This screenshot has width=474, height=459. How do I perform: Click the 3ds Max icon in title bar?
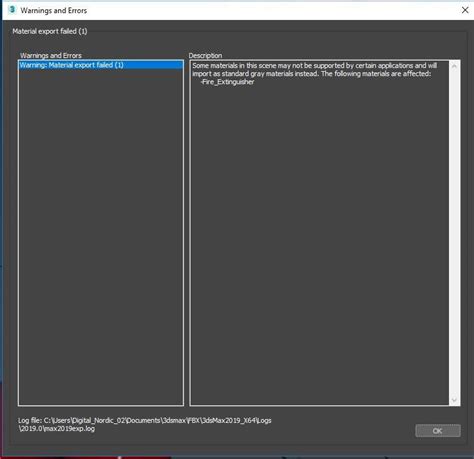pos(12,10)
